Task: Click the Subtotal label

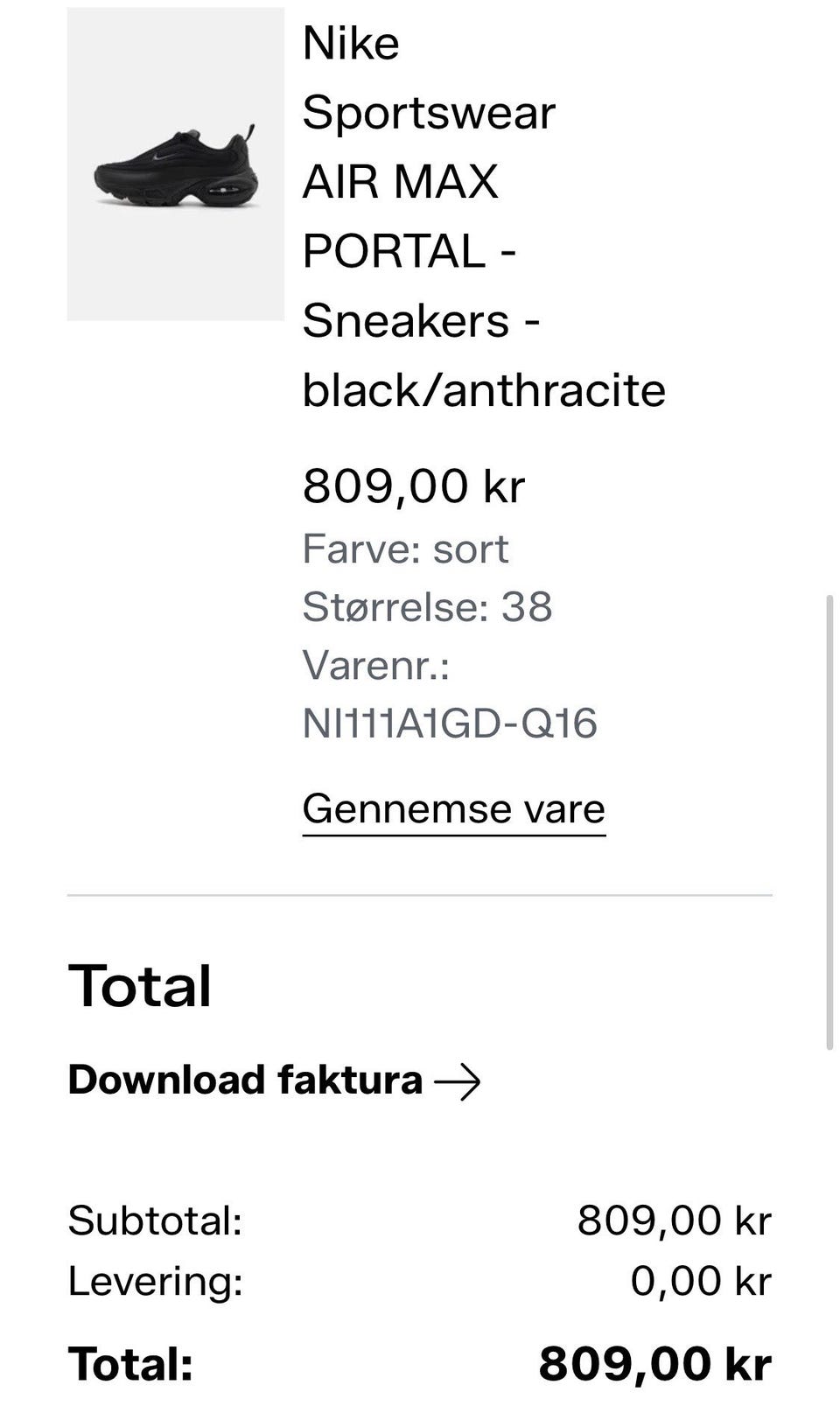Action: coord(155,1221)
